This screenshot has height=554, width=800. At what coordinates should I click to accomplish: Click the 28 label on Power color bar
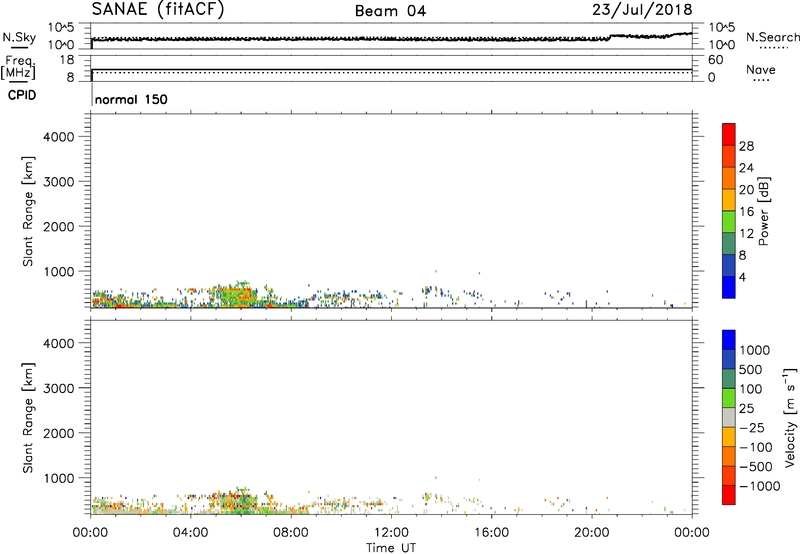(746, 146)
